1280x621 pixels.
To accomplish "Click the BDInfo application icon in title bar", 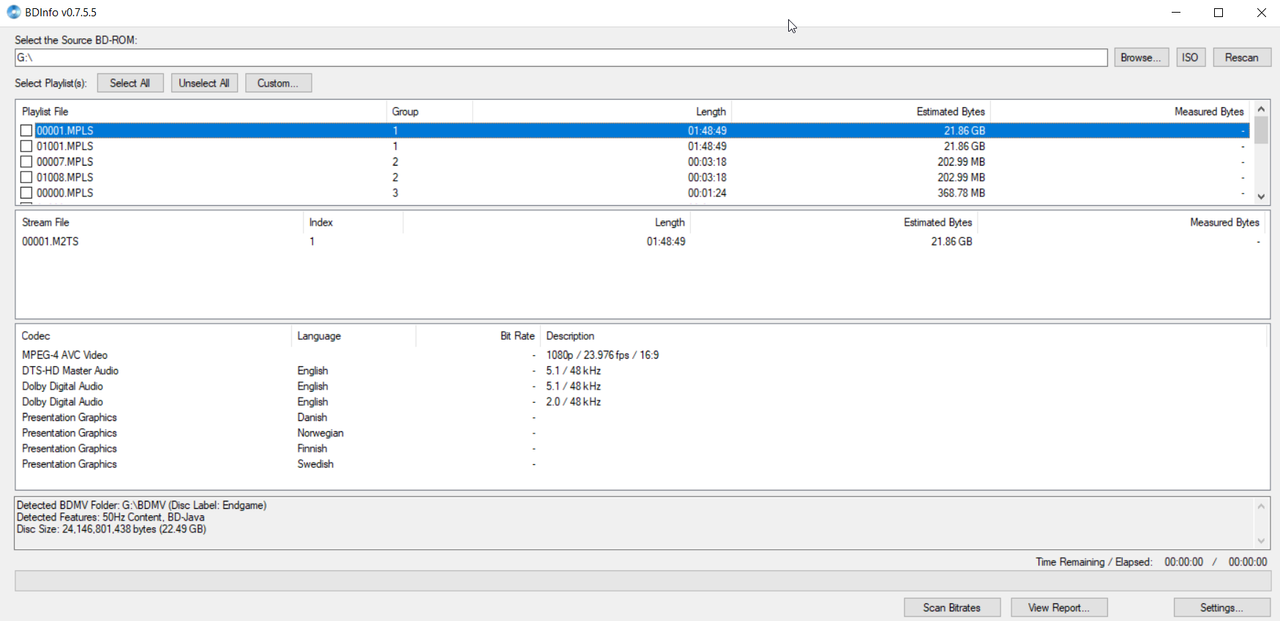I will tap(14, 12).
